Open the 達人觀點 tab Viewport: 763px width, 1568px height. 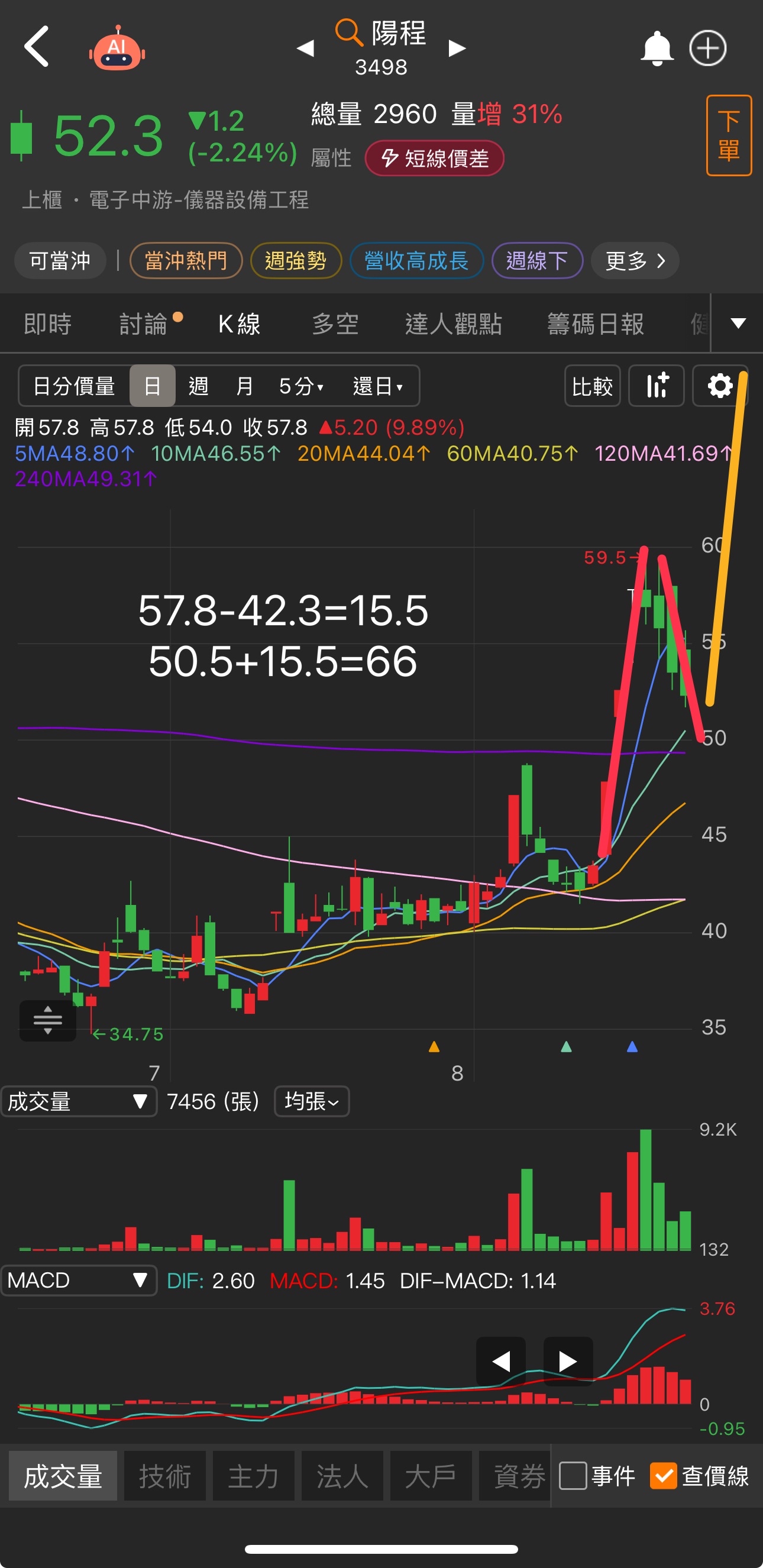point(454,324)
